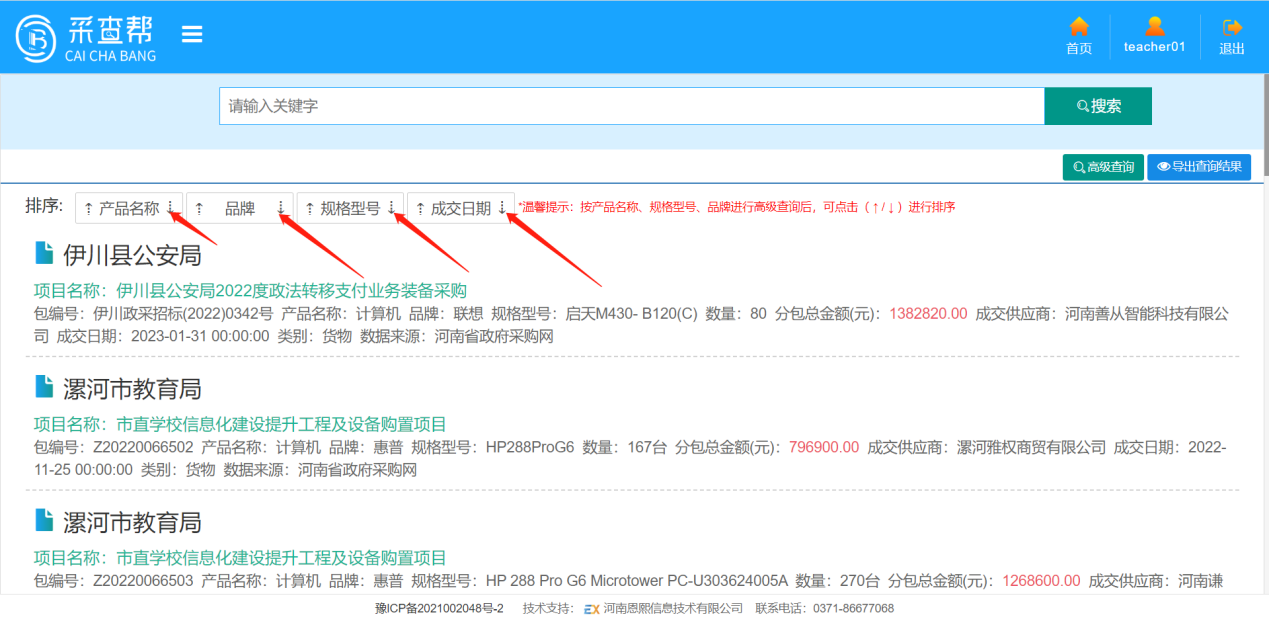1269x623 pixels.
Task: Click the 成交日期 sort label
Action: pos(461,209)
